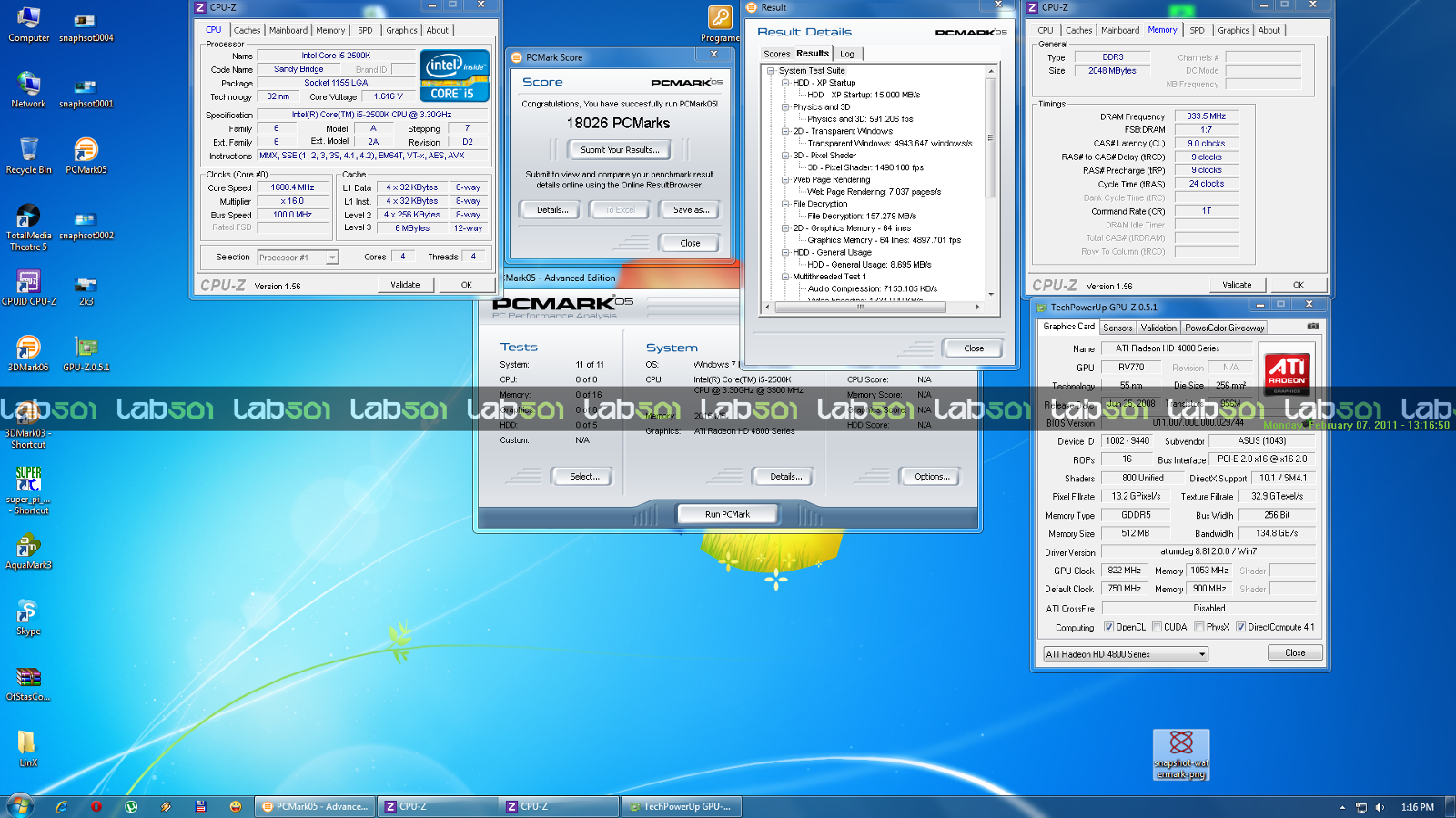The height and width of the screenshot is (818, 1456).
Task: Open the snaphsot0004 file icon
Action: tap(86, 25)
